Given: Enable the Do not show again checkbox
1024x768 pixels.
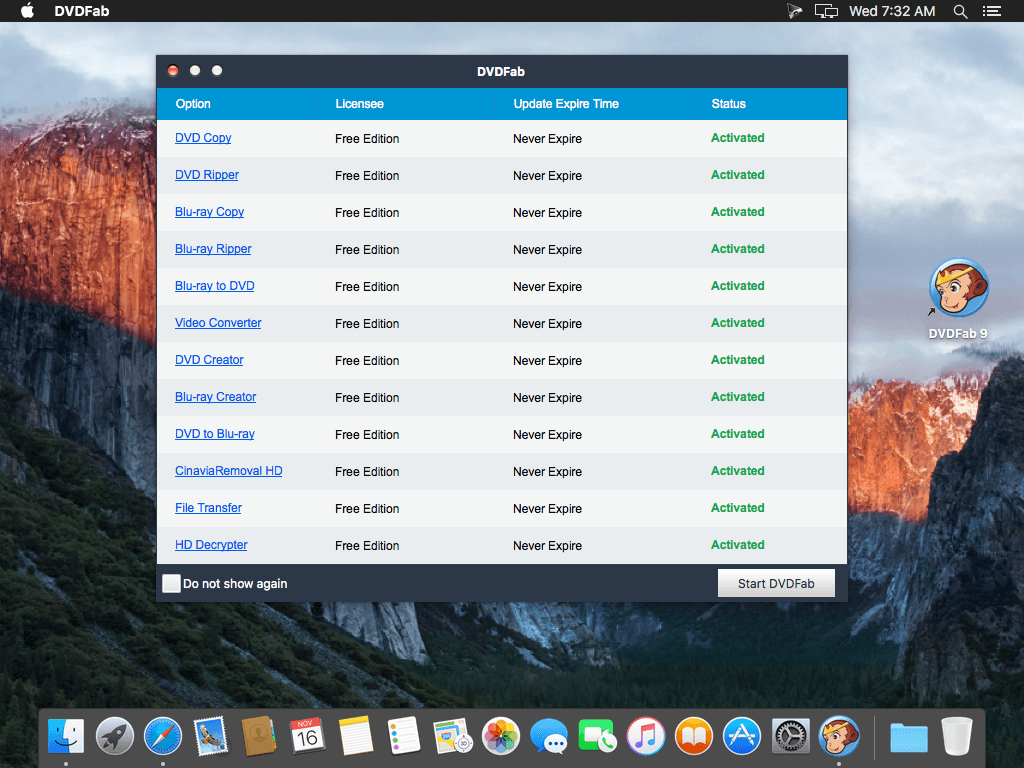Looking at the screenshot, I should (171, 583).
